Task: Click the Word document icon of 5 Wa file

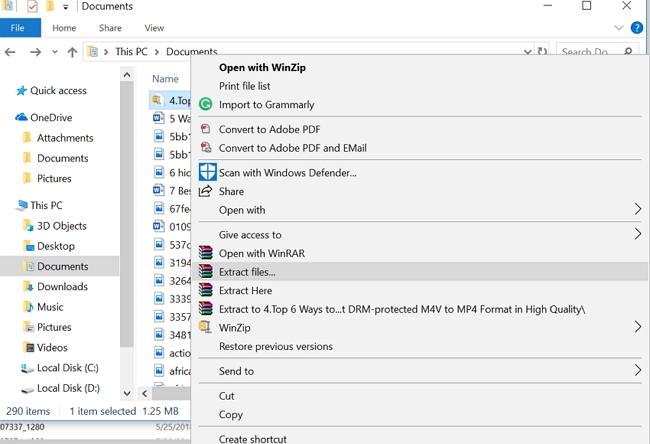Action: (158, 118)
